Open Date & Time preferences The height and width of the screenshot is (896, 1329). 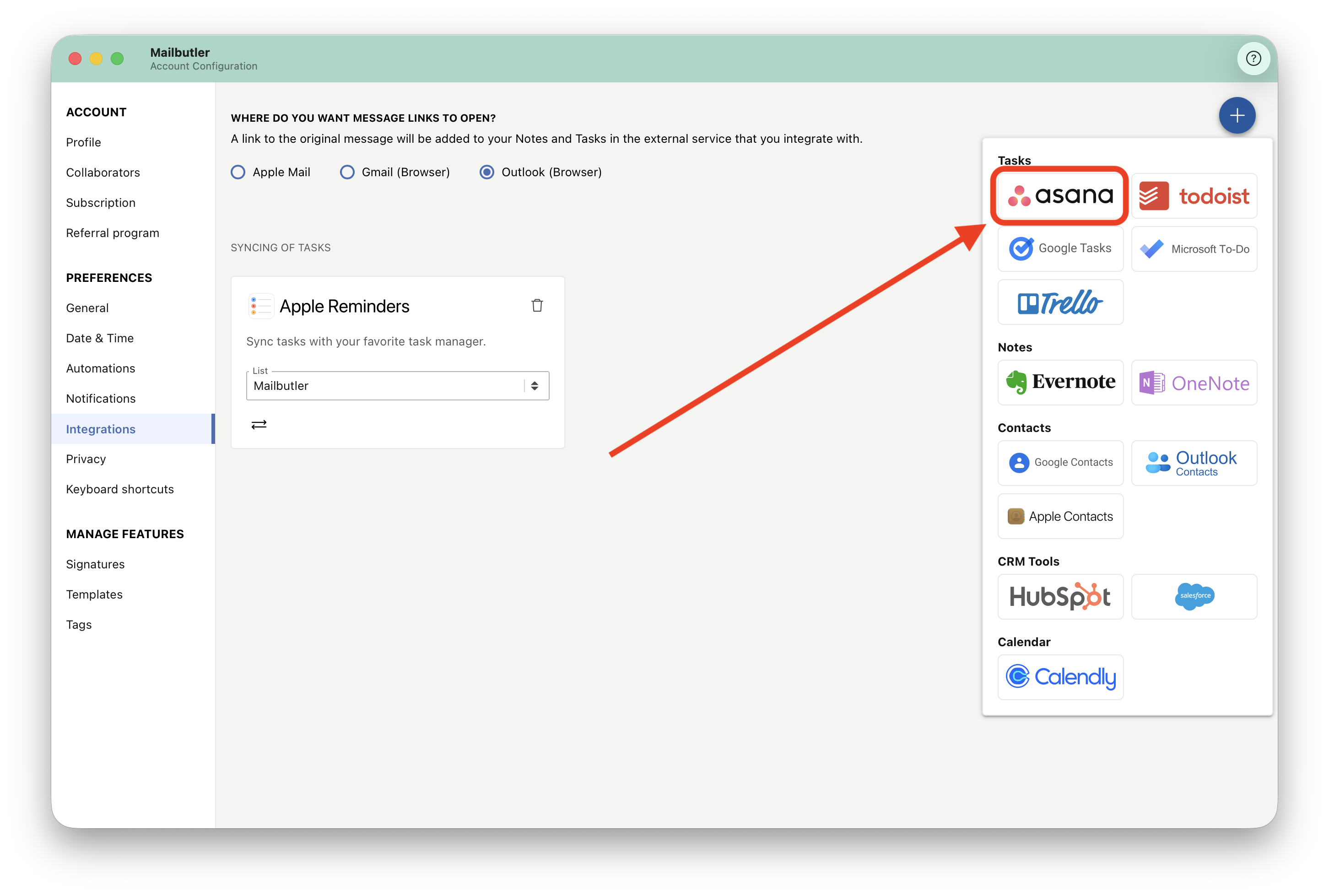(99, 338)
